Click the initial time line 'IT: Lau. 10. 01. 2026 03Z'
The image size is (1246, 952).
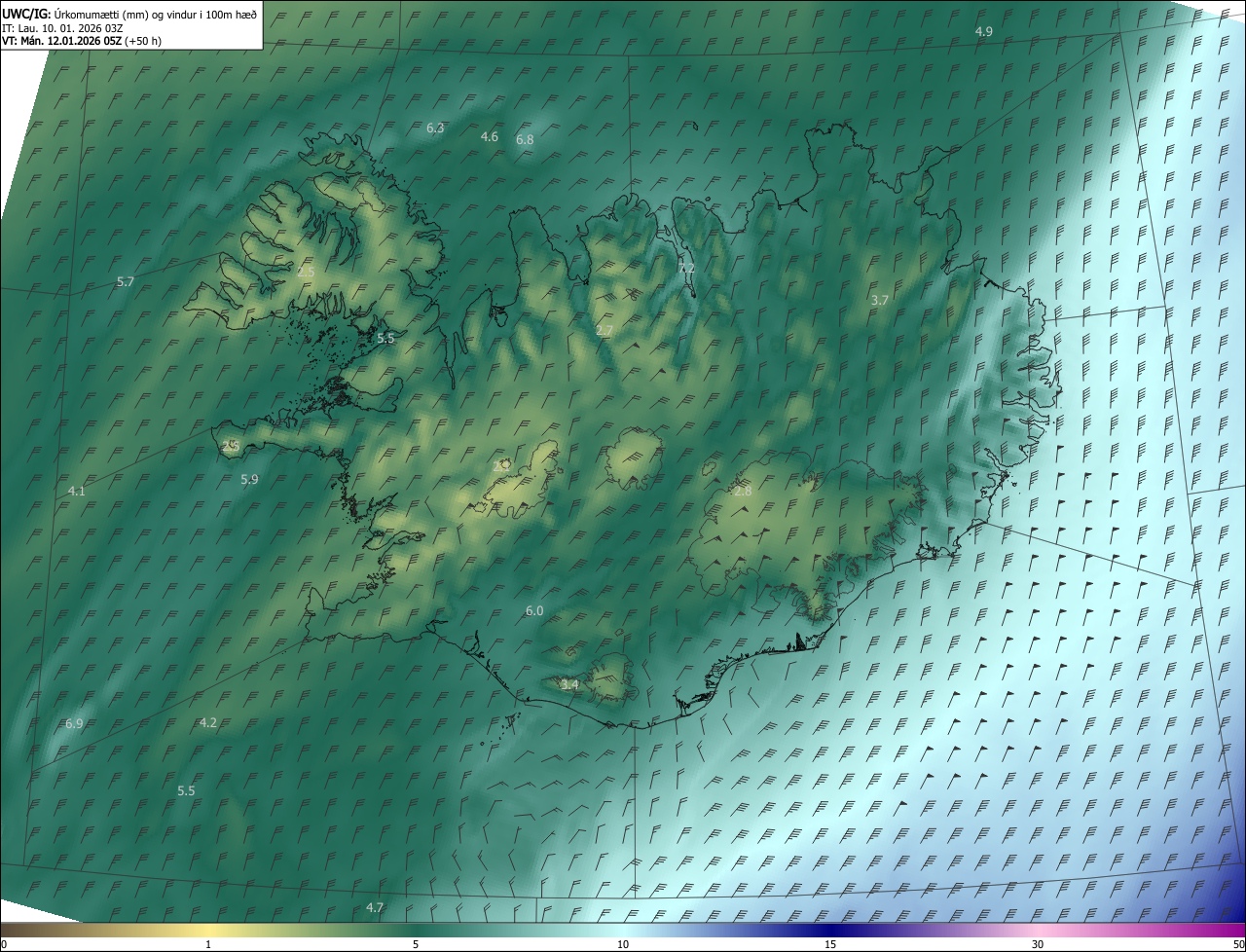(64, 27)
